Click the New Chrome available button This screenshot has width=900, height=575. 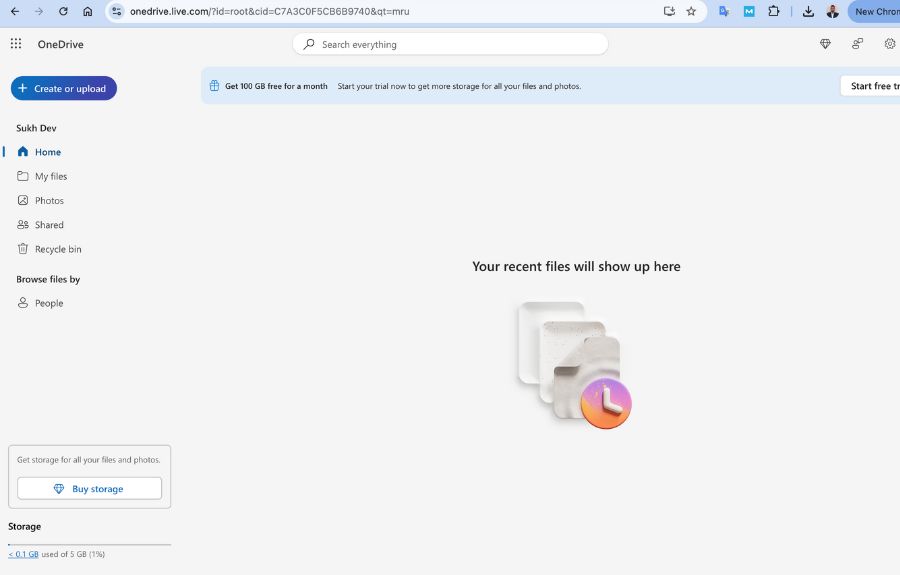click(x=874, y=11)
